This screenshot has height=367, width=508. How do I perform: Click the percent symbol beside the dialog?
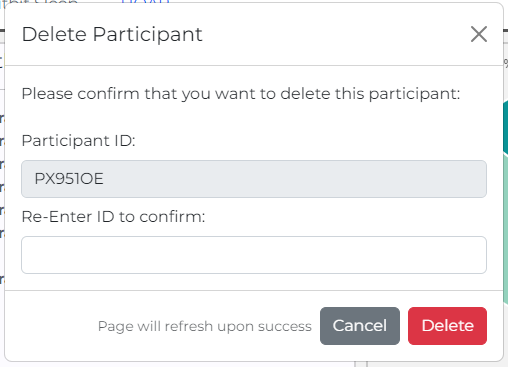click(x=506, y=63)
